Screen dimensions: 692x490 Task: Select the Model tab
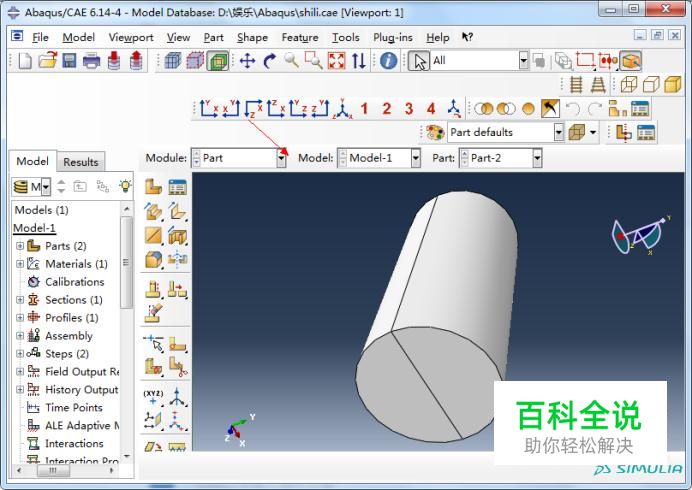pos(32,161)
